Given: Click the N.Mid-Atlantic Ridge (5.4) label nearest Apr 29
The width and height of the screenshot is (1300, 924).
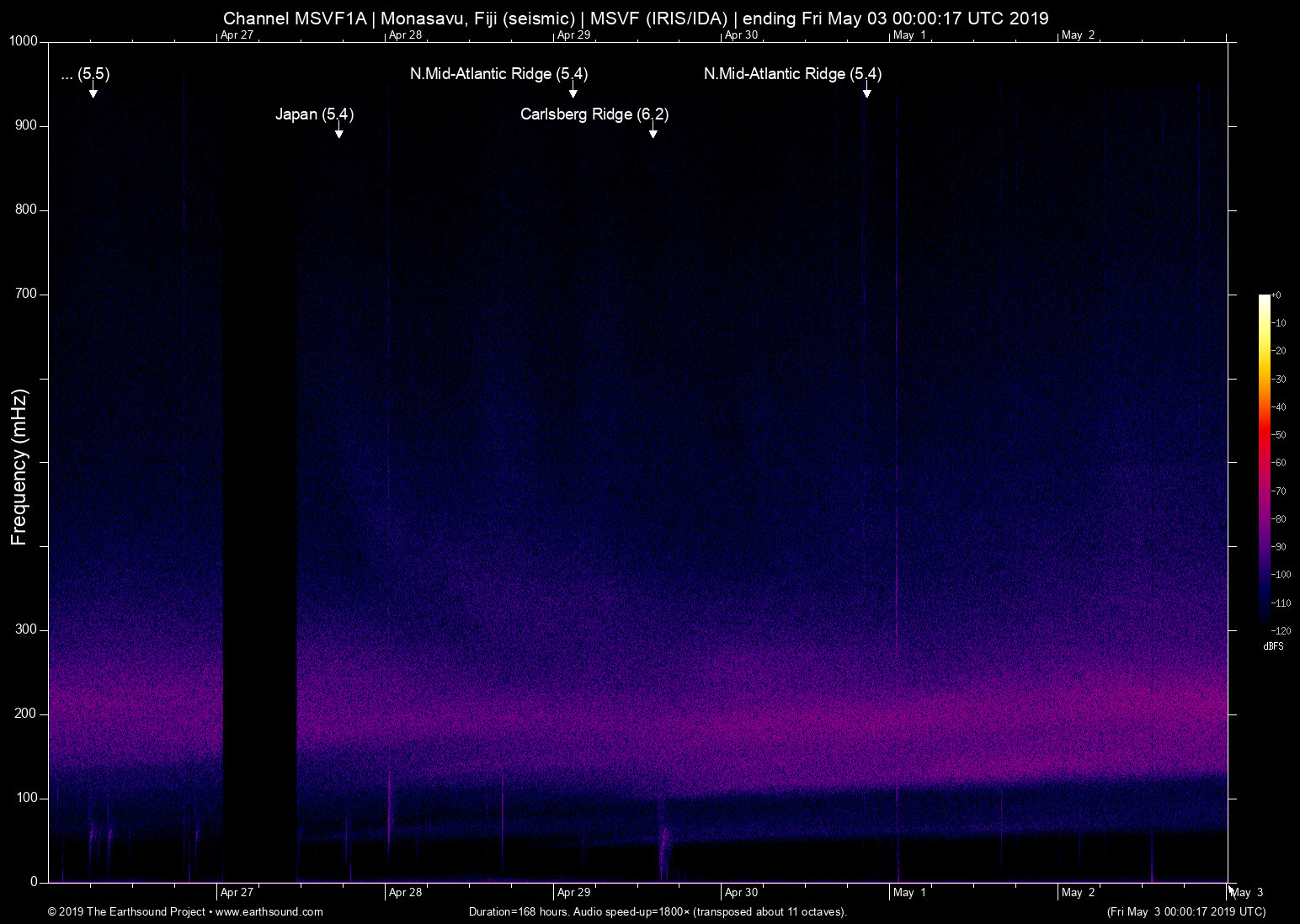Looking at the screenshot, I should coord(498,74).
